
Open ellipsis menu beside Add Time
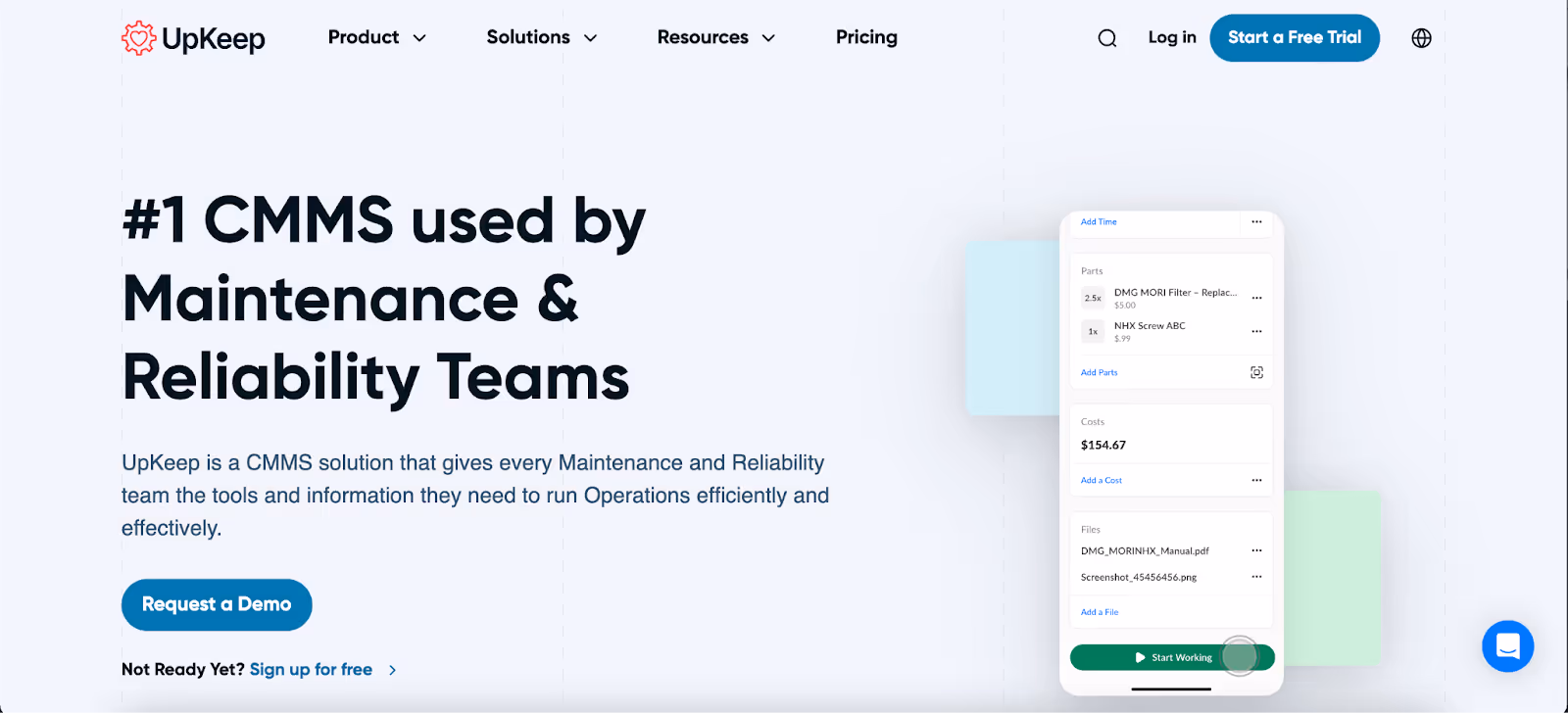(1256, 222)
